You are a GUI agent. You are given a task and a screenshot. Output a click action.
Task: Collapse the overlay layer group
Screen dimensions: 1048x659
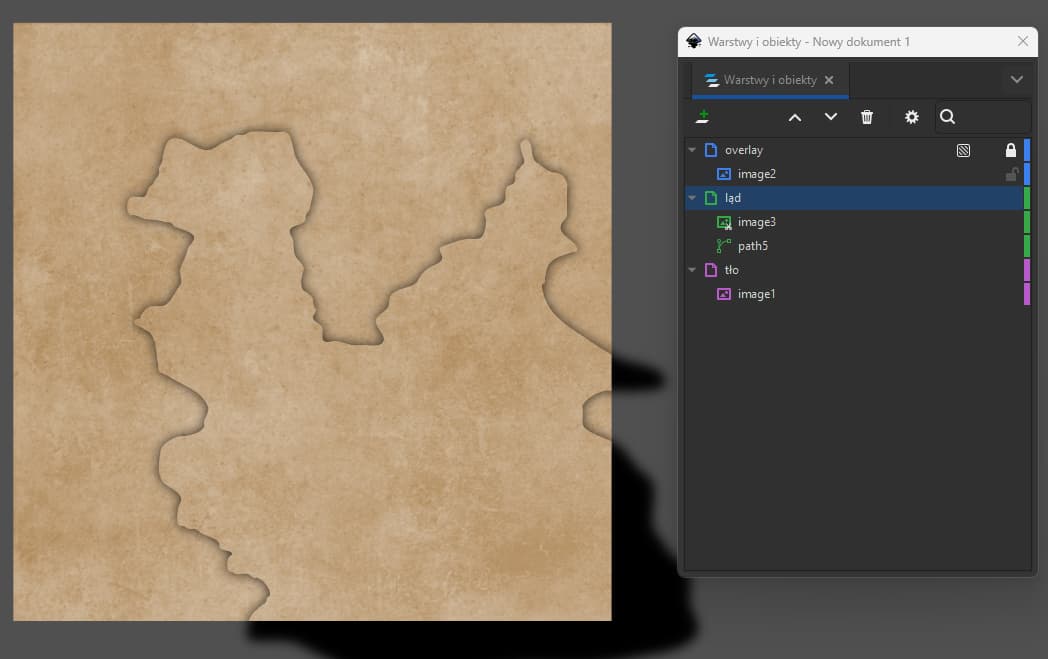click(692, 150)
